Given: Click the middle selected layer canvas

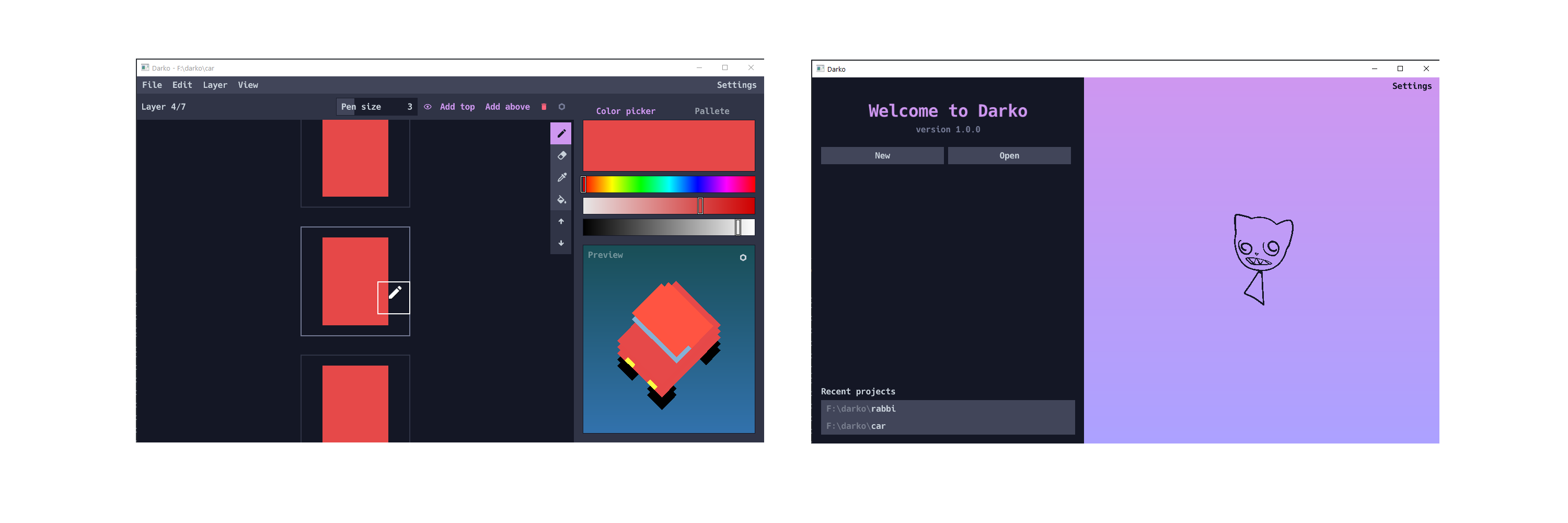Looking at the screenshot, I should point(355,281).
